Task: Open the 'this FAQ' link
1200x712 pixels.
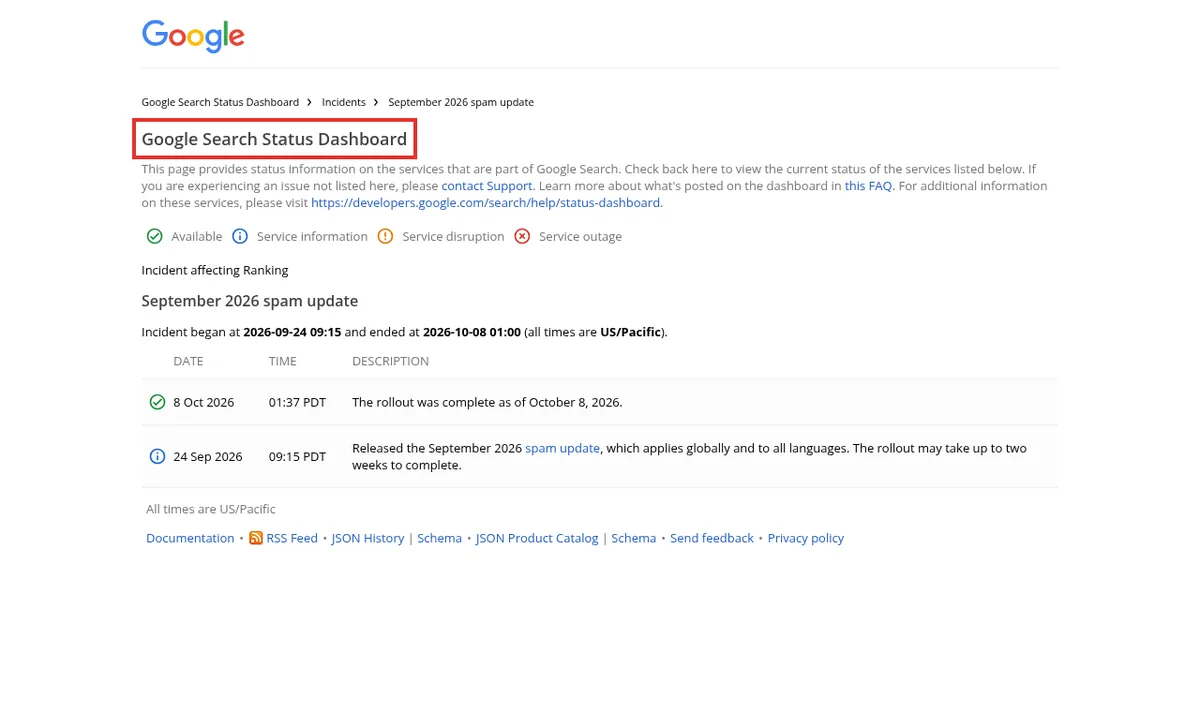Action: coord(868,186)
